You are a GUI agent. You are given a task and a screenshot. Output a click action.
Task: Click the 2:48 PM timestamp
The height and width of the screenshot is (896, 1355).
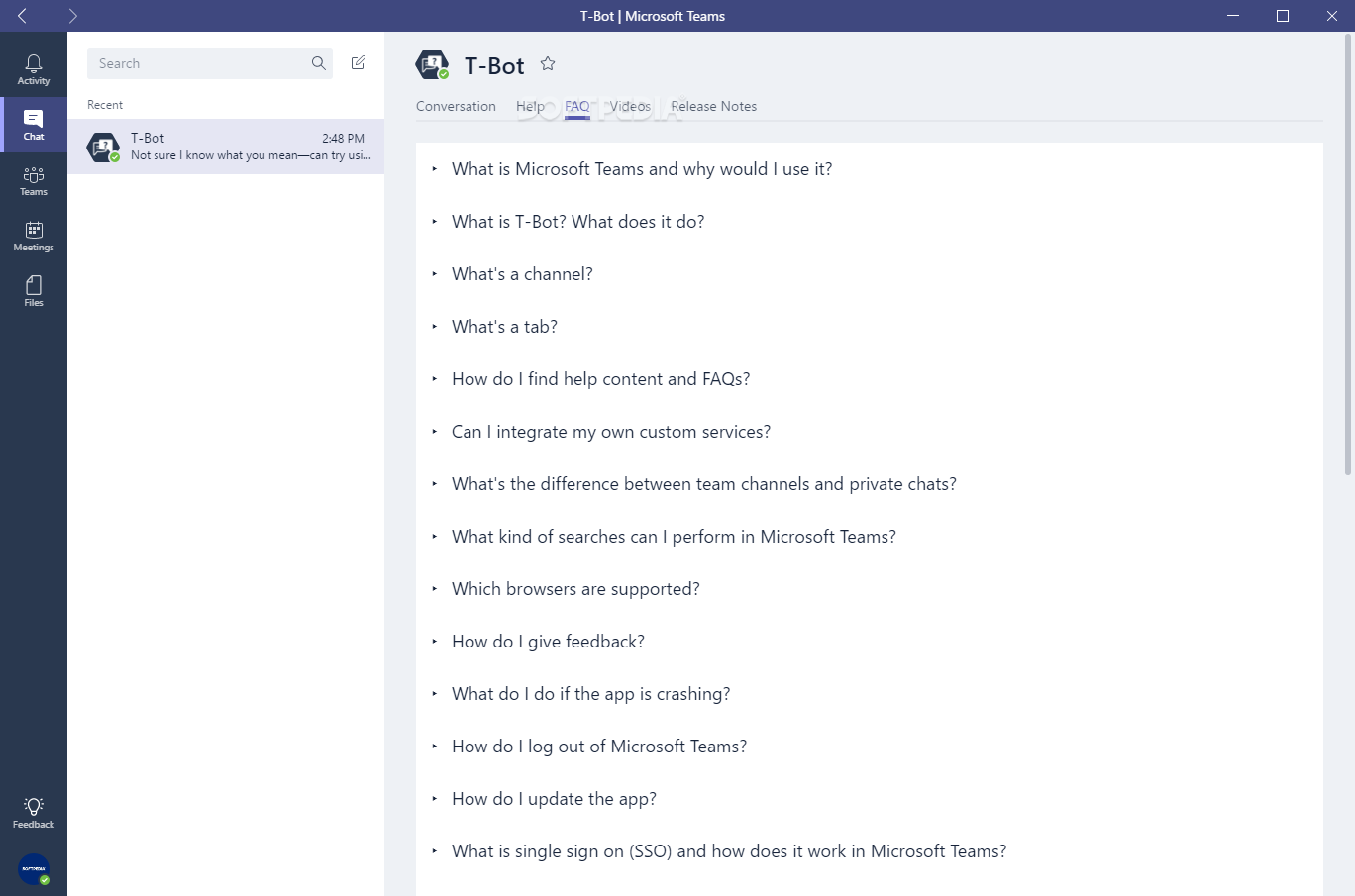tap(343, 139)
